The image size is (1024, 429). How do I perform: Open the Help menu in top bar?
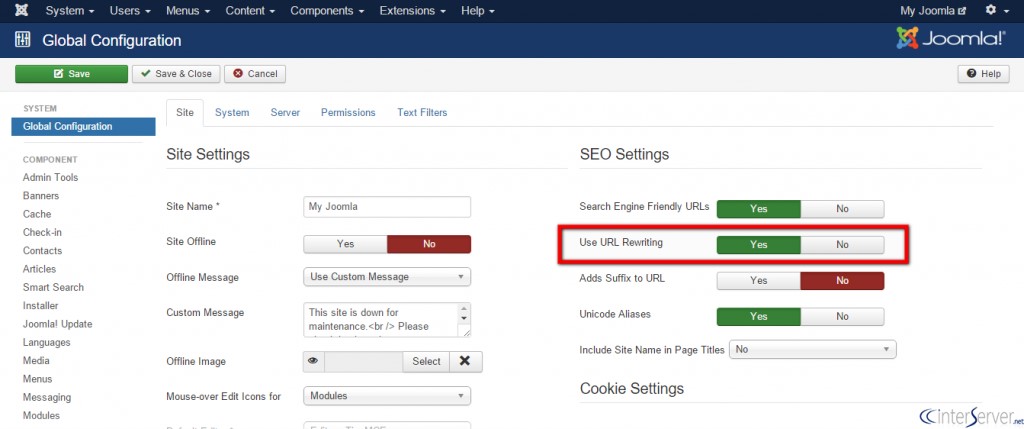click(x=478, y=10)
